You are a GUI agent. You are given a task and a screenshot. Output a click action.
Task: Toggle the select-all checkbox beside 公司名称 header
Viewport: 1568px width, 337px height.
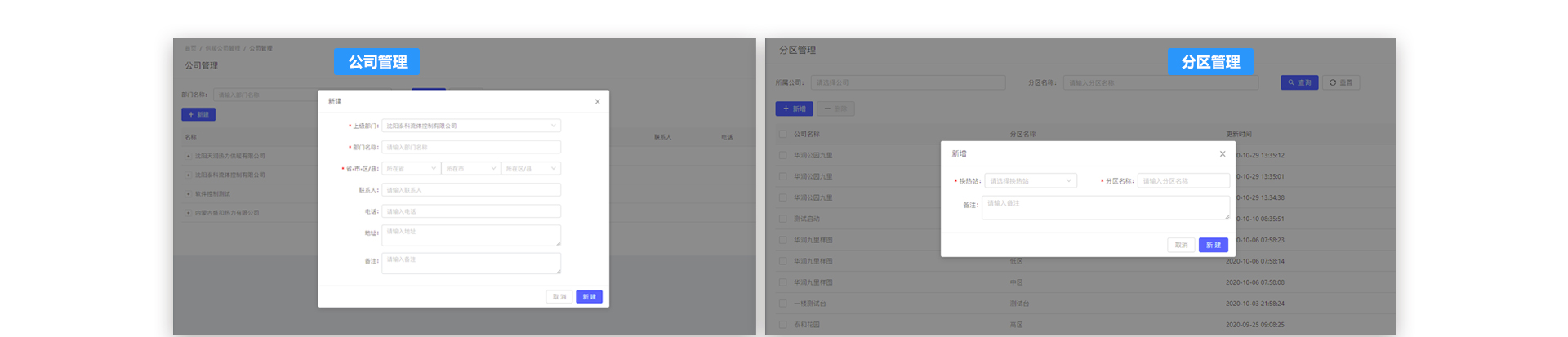(x=782, y=134)
